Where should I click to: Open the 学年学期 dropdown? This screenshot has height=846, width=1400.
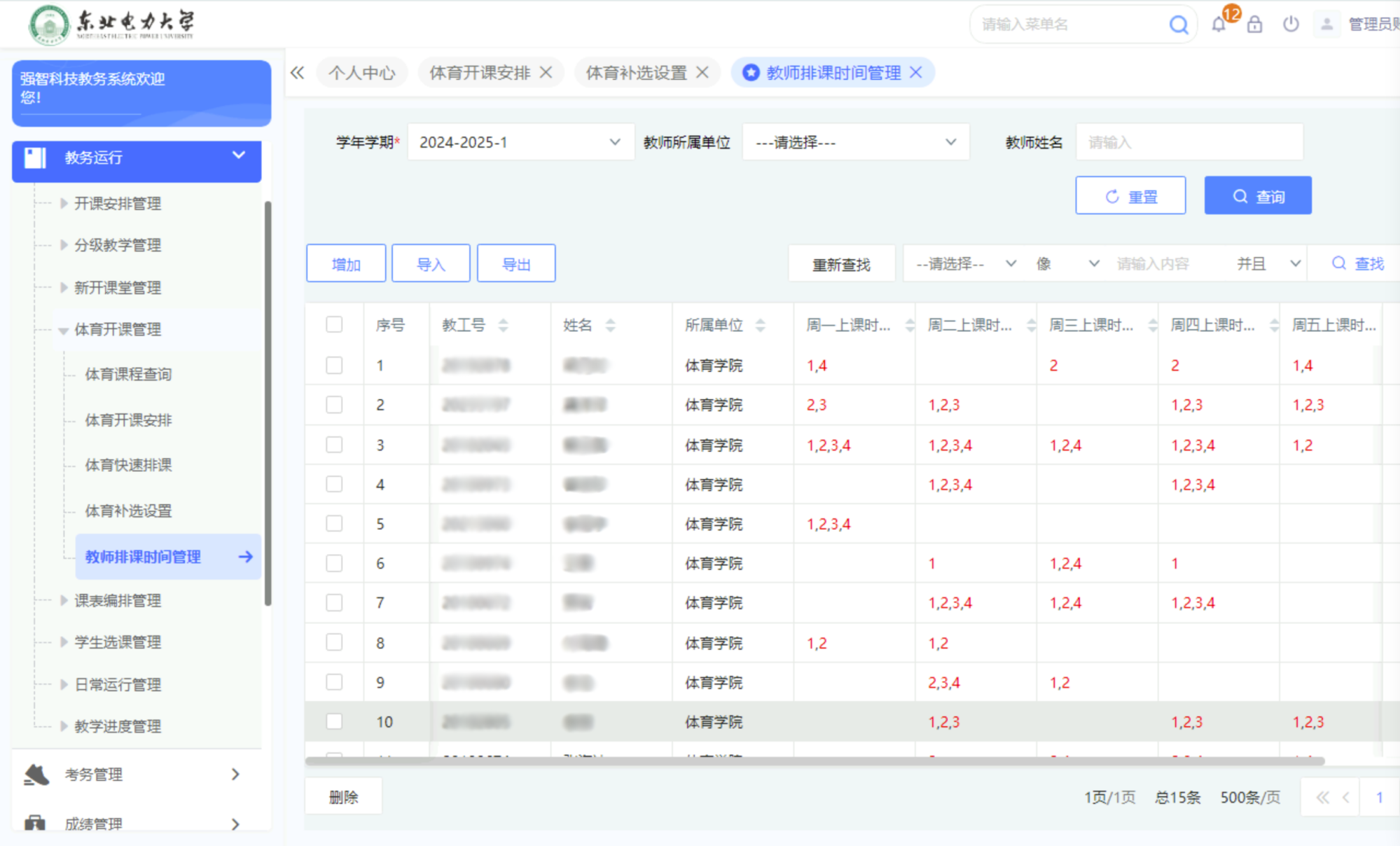(x=520, y=142)
